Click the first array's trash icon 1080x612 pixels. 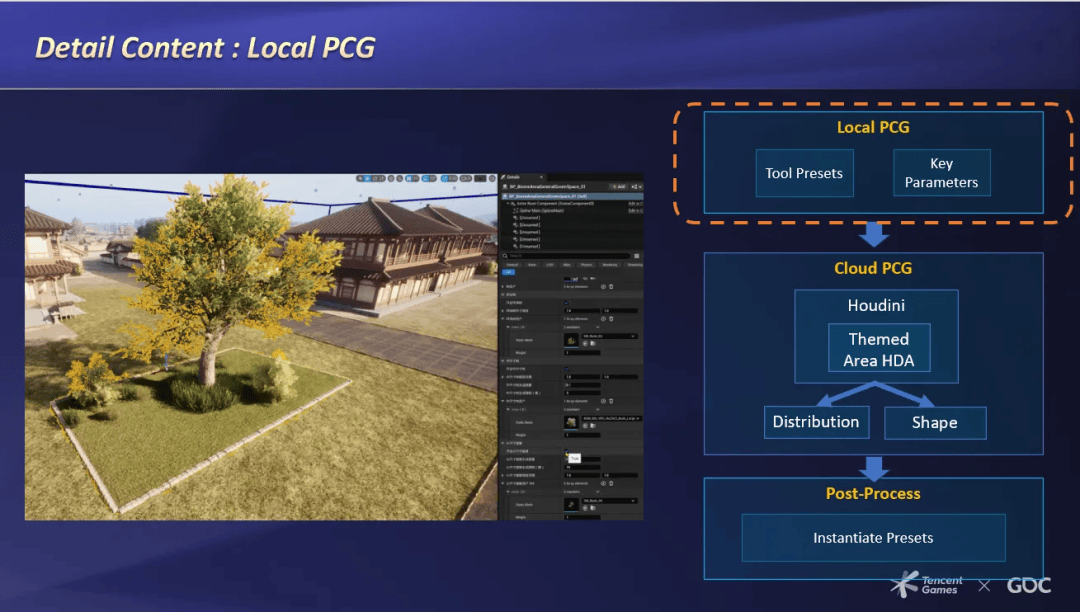pos(611,286)
